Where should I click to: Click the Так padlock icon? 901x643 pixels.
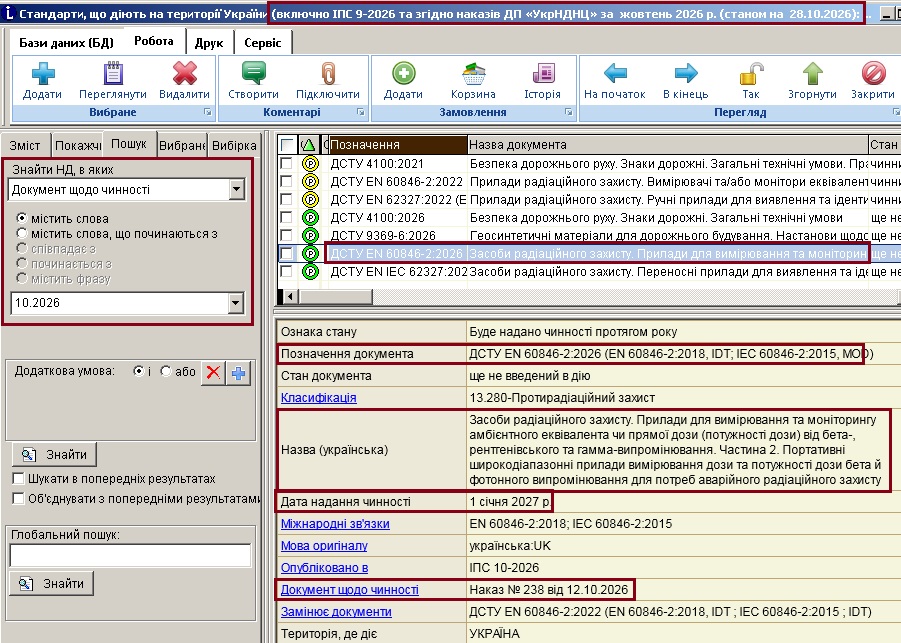pos(751,74)
